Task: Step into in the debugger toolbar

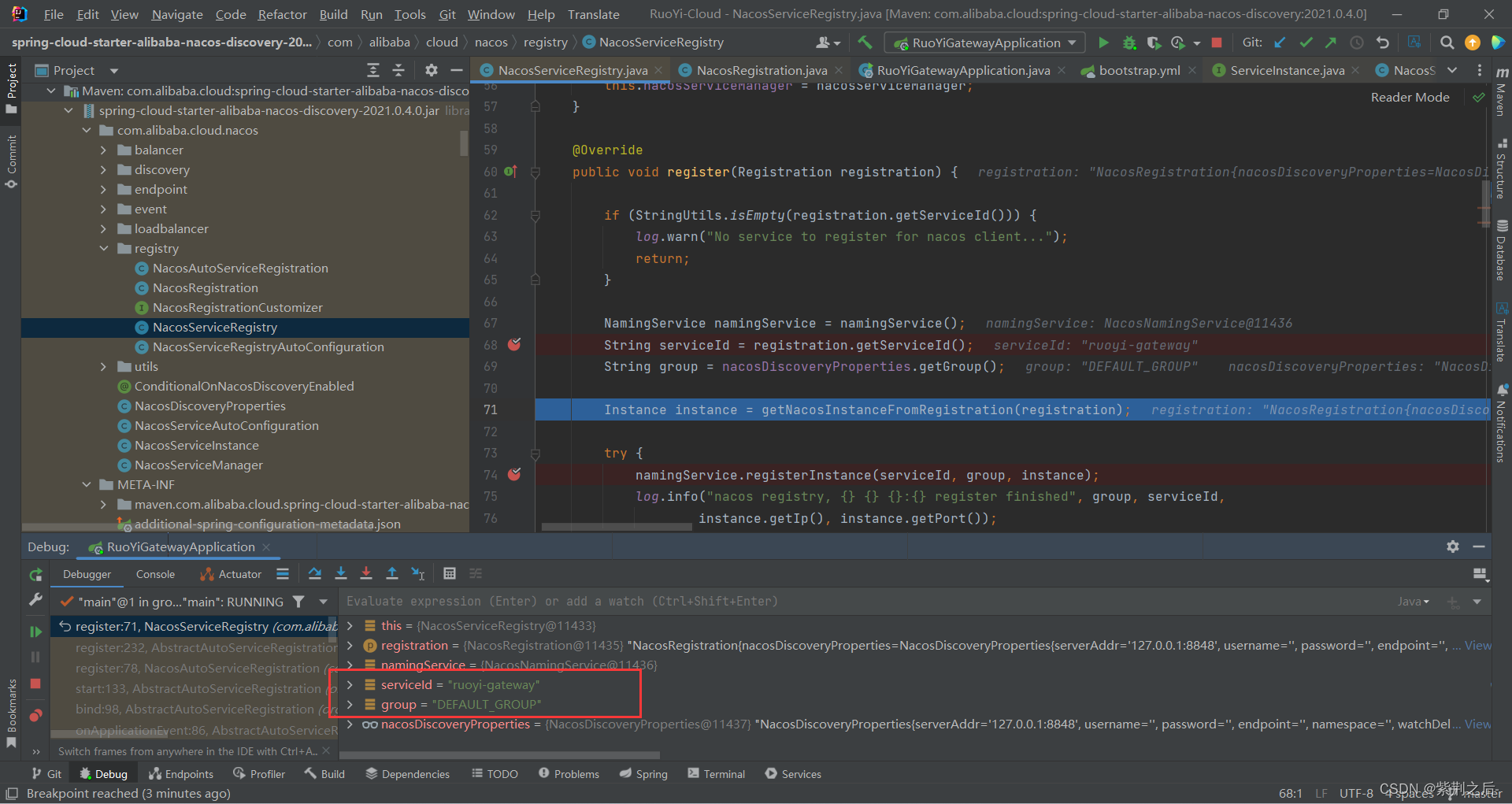Action: (x=341, y=573)
